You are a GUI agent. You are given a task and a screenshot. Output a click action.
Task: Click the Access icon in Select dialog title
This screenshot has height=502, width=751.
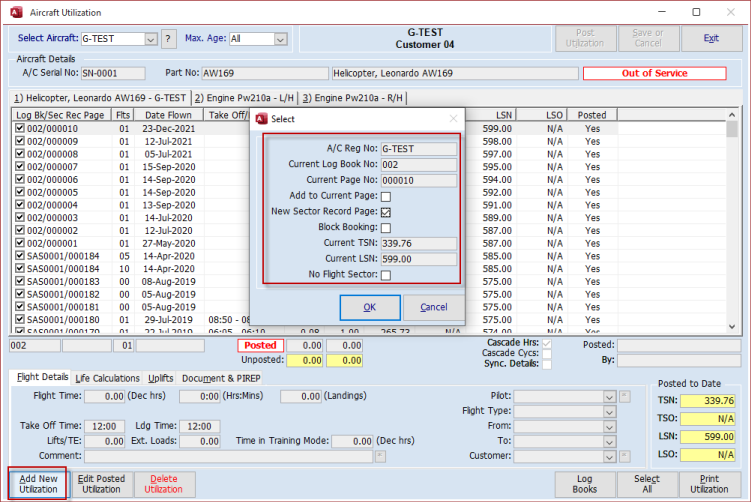(261, 118)
